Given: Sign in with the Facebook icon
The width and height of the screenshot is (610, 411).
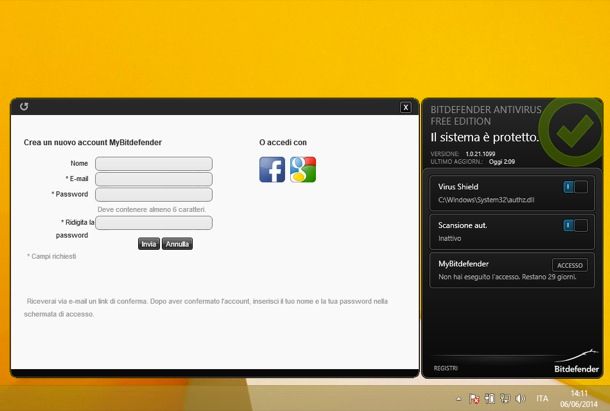Looking at the screenshot, I should click(272, 170).
